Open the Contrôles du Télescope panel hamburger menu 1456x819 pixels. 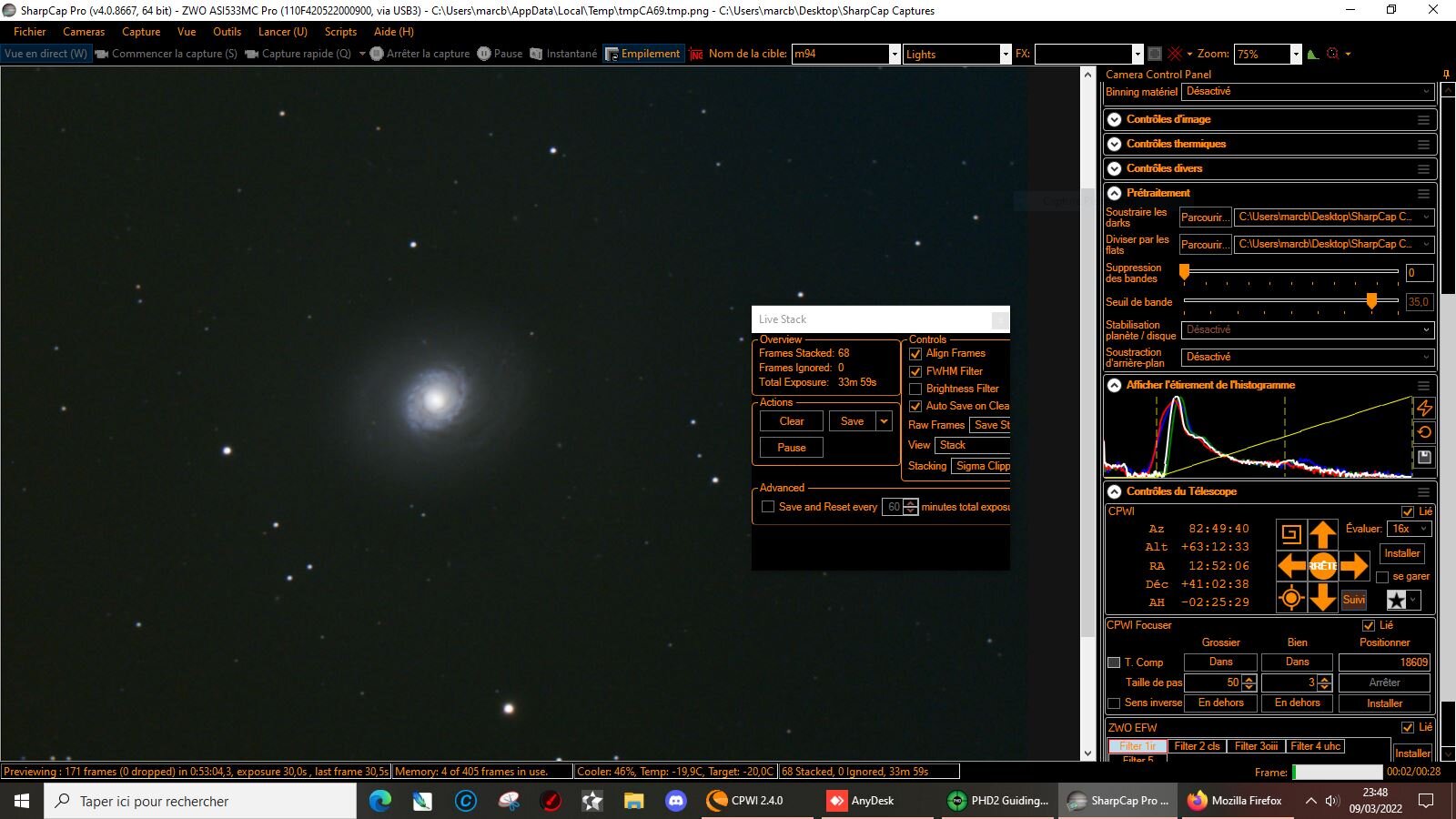pos(1423,492)
